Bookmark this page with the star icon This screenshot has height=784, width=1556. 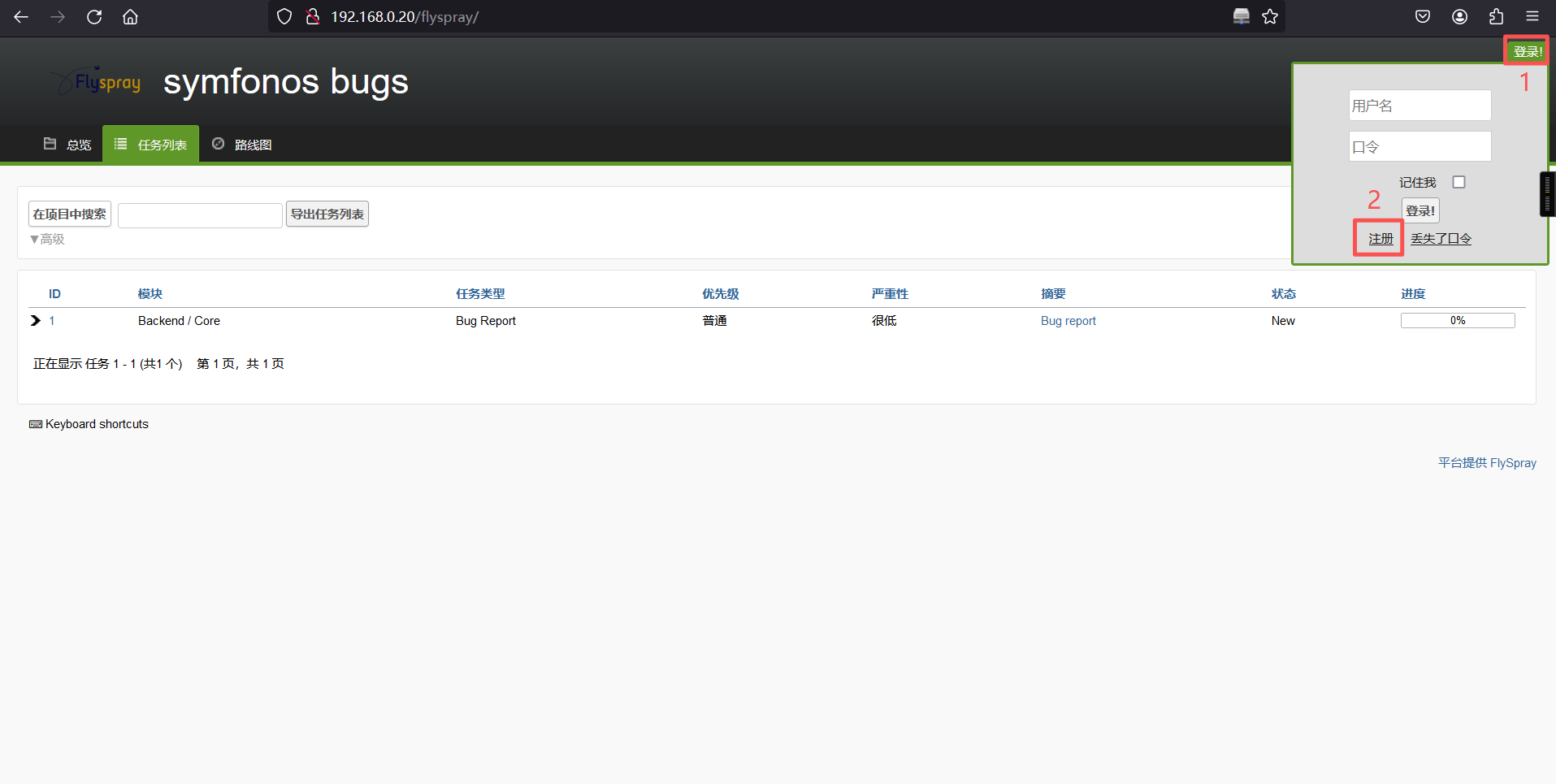(1270, 16)
